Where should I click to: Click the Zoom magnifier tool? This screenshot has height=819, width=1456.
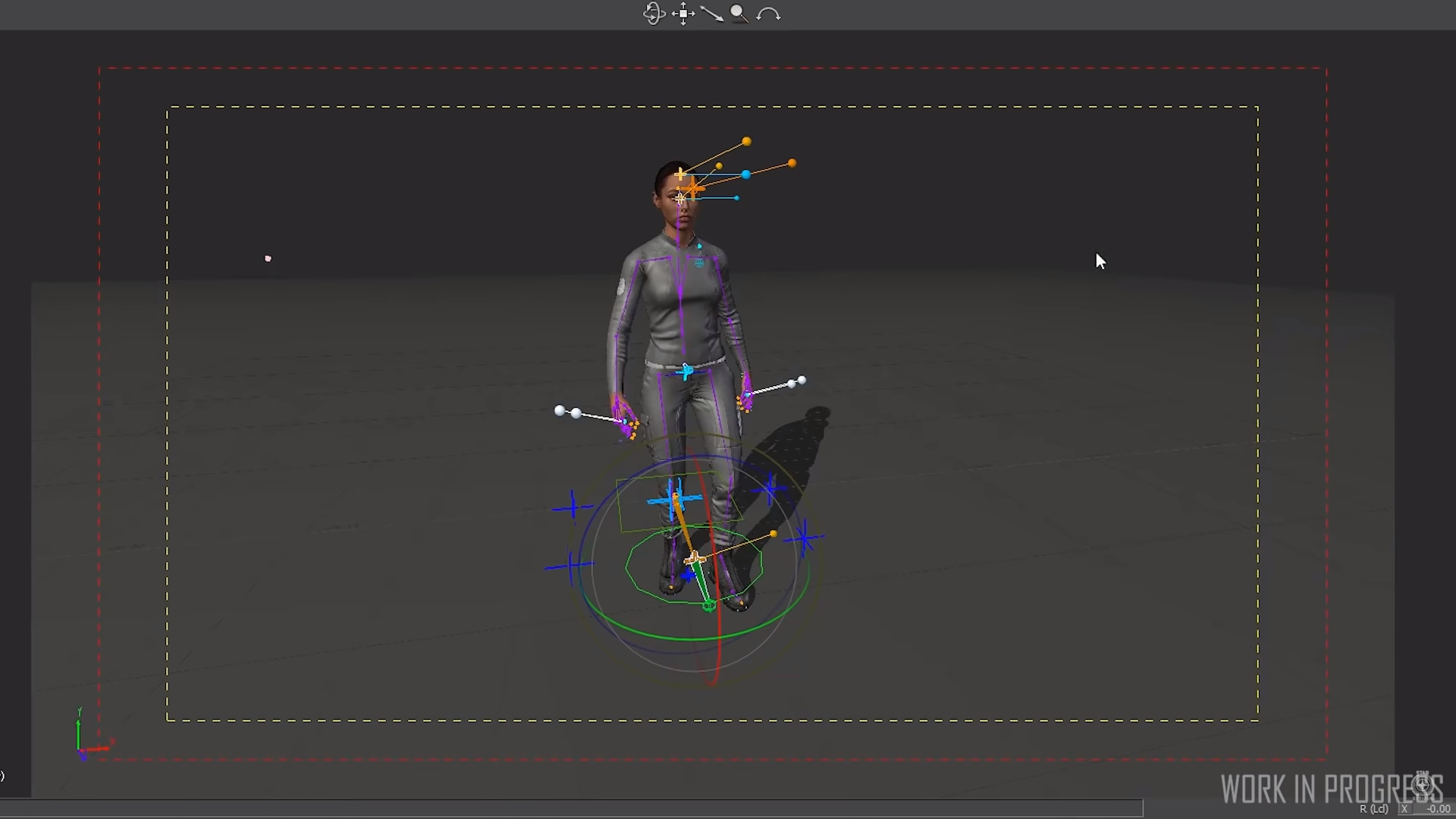coord(739,14)
